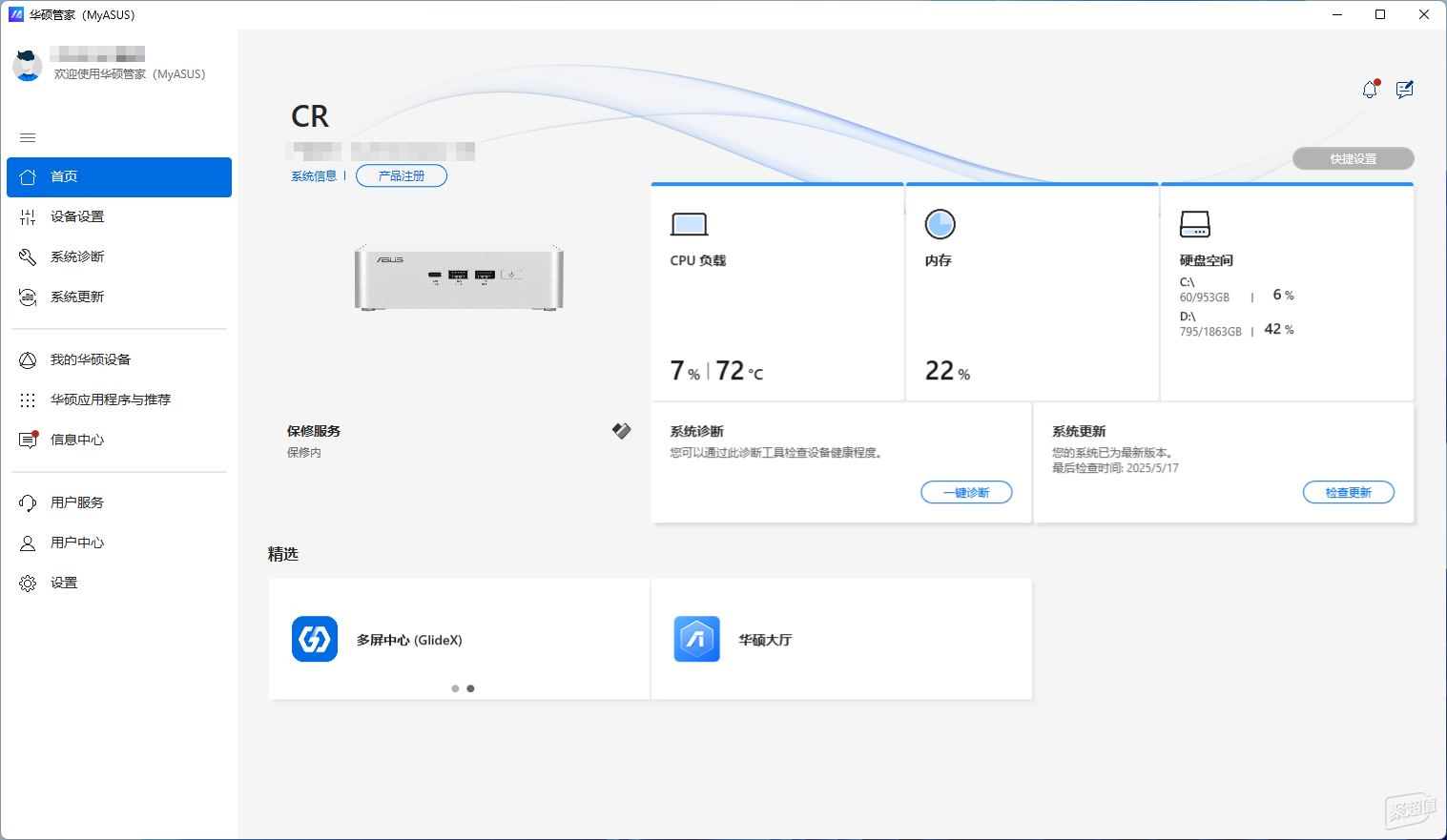Go to the 首页 home page

point(119,177)
